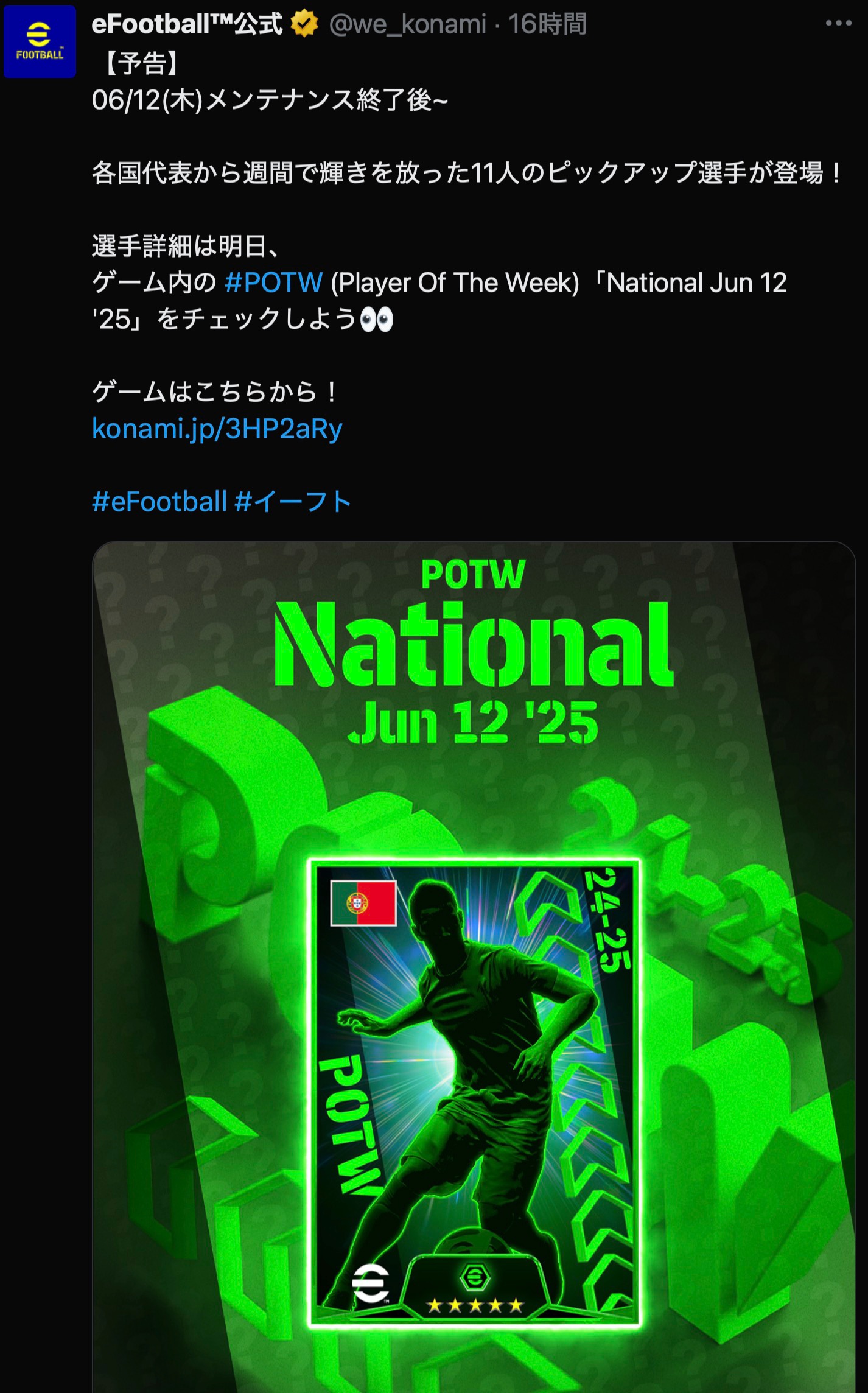Click the 16時間 post timestamp

tap(547, 24)
